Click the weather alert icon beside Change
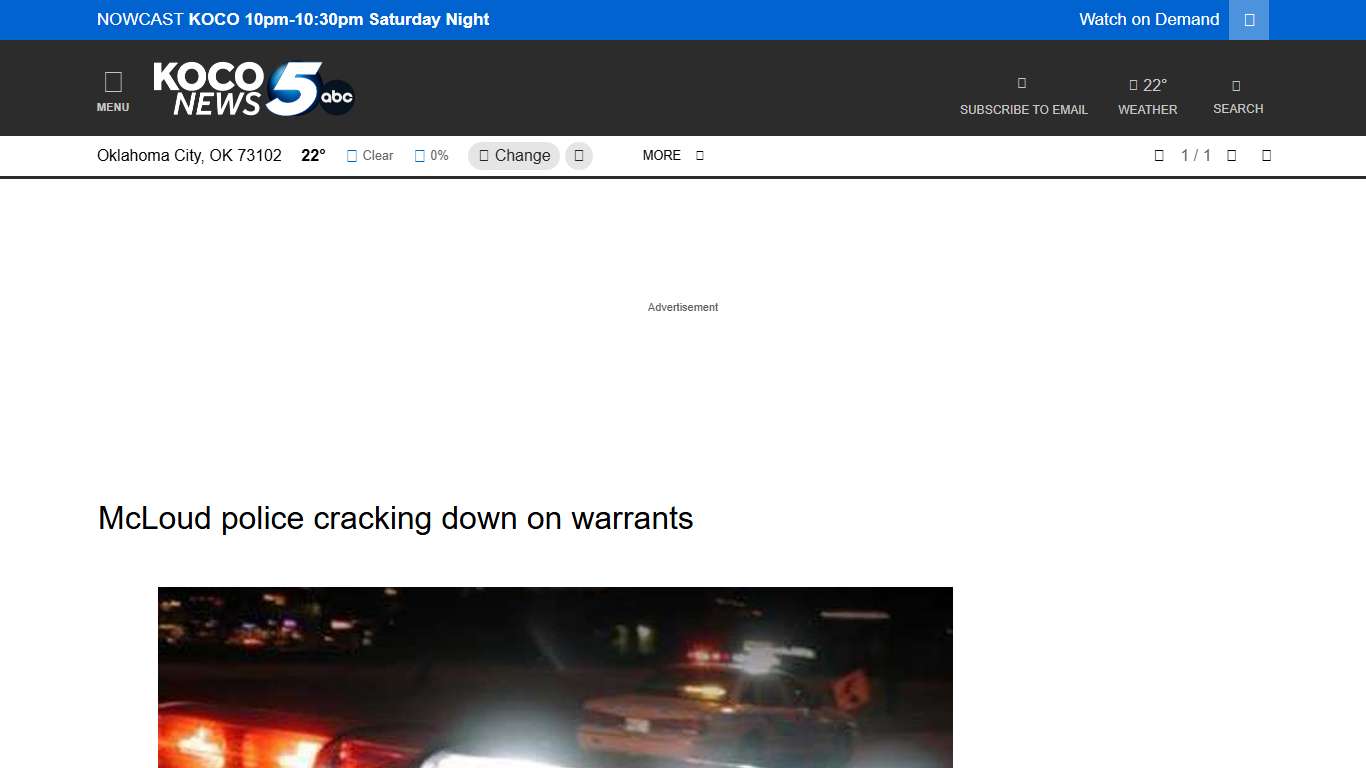 coord(578,155)
